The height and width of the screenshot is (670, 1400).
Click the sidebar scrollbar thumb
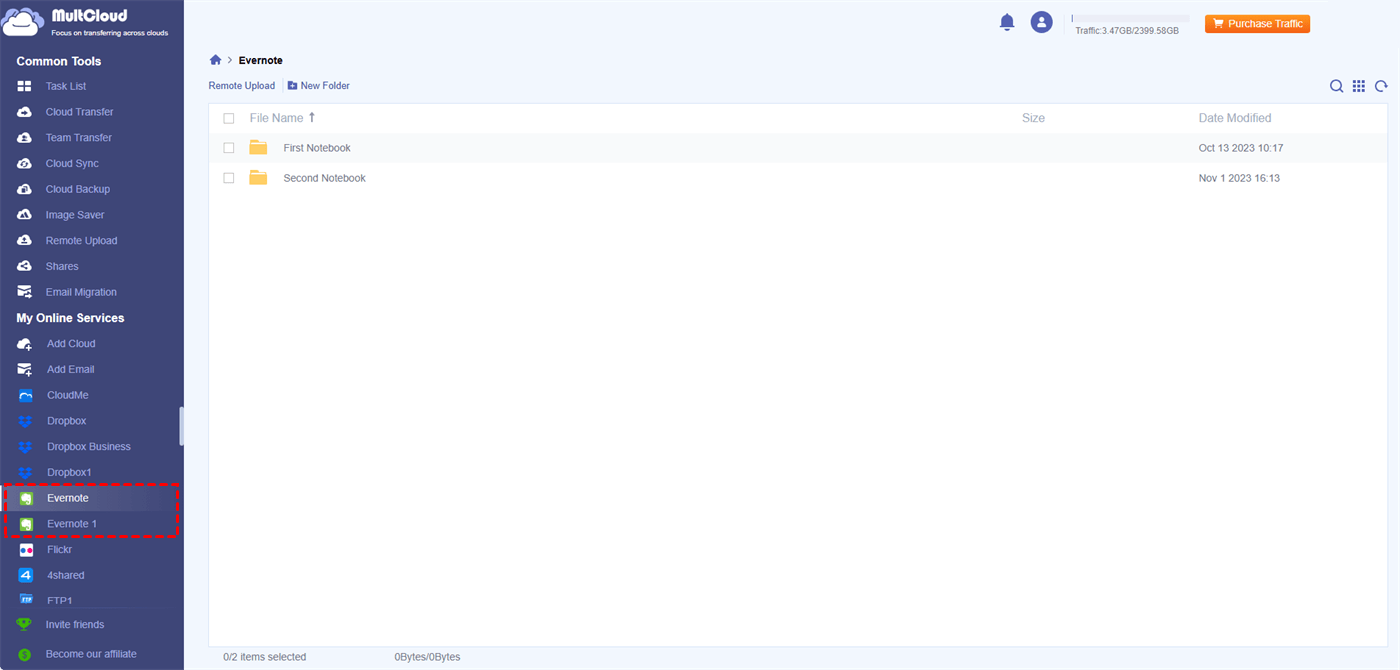coord(181,426)
